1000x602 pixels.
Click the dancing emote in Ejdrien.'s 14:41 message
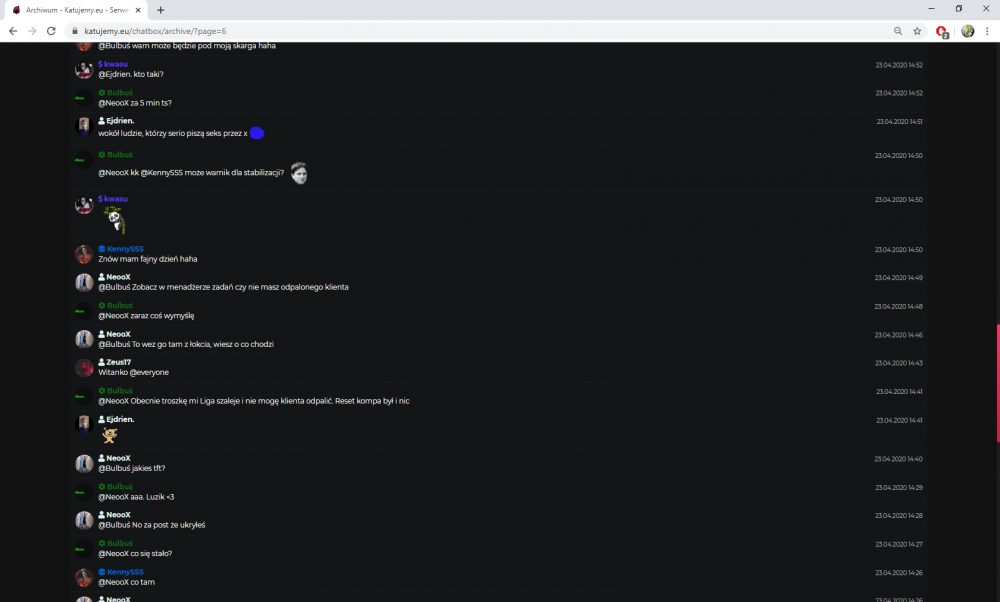110,435
